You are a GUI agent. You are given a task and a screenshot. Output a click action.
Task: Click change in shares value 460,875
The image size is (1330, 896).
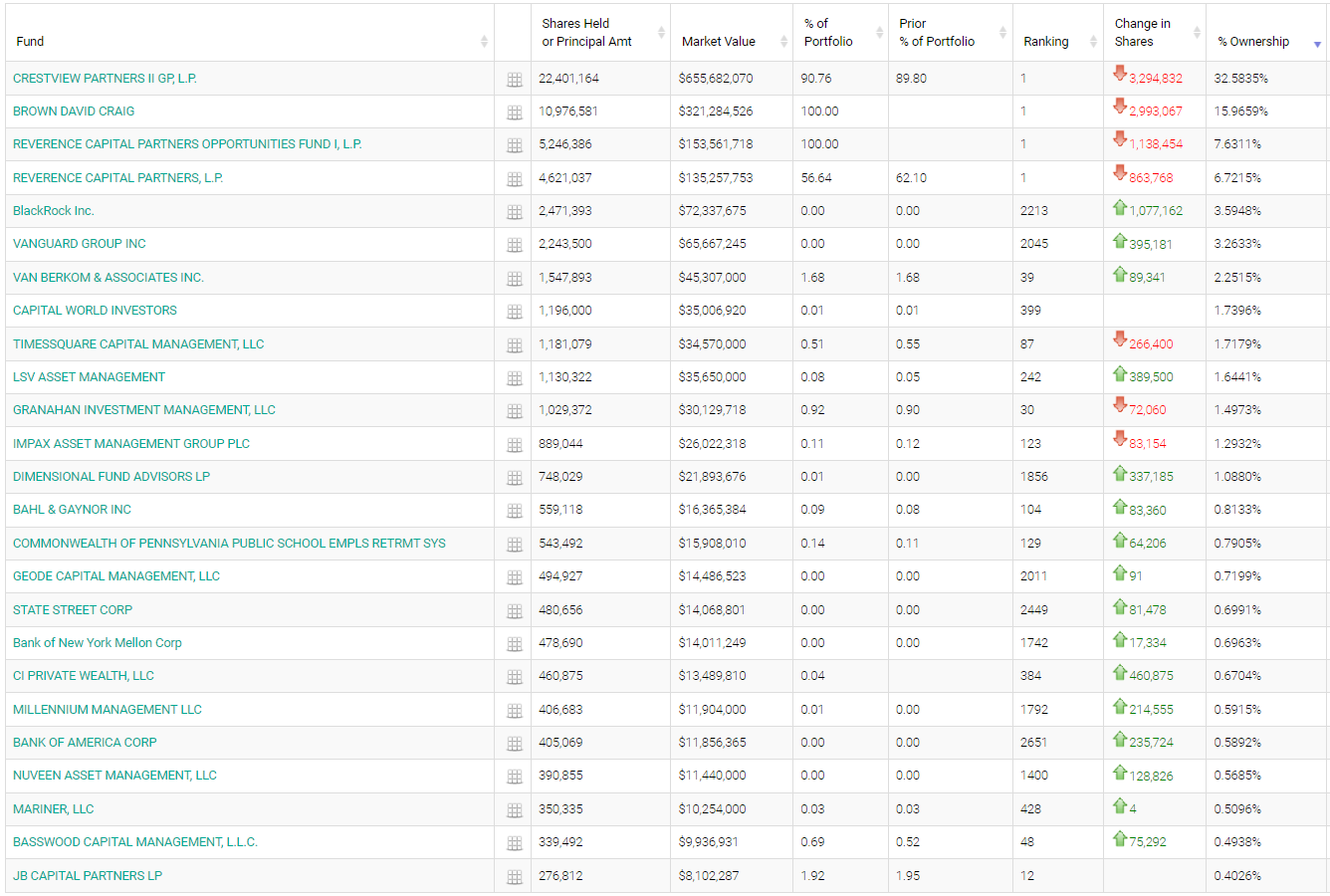(x=1151, y=676)
